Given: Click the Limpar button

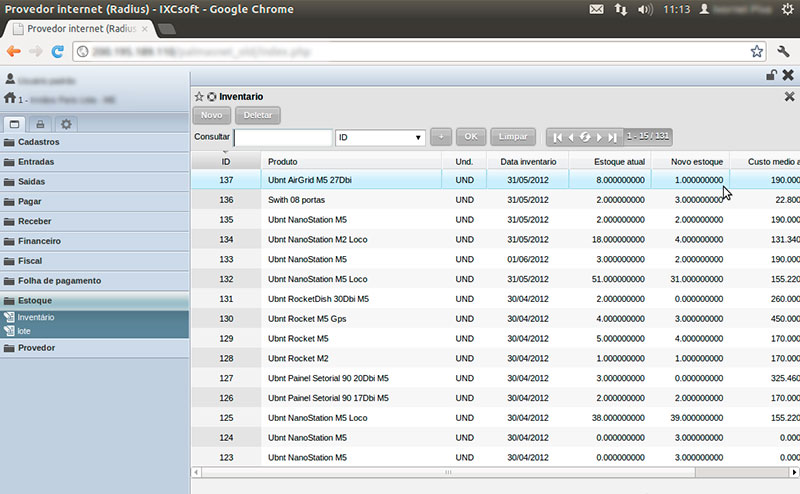Looking at the screenshot, I should point(513,137).
